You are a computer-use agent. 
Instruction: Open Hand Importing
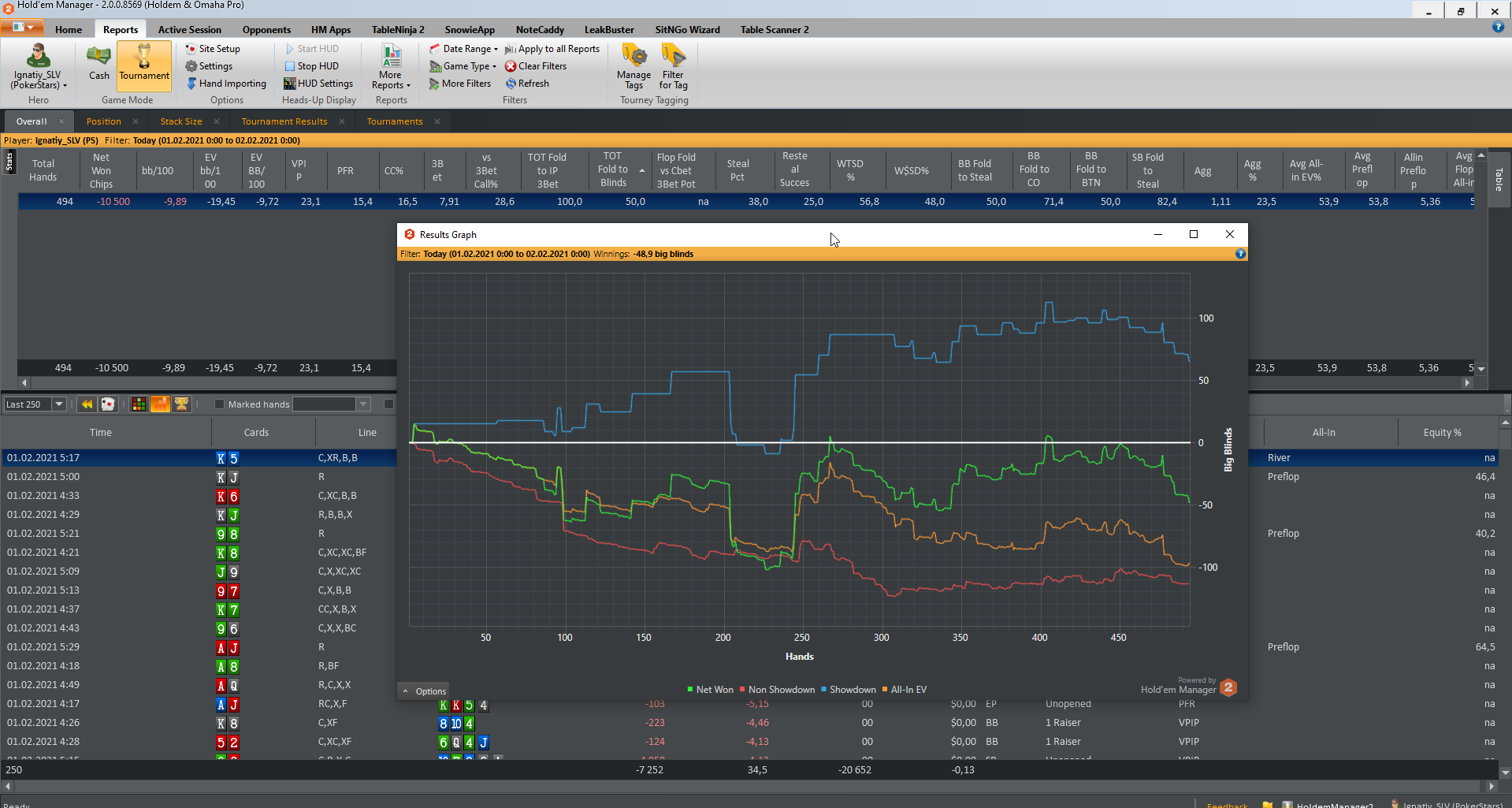point(226,84)
